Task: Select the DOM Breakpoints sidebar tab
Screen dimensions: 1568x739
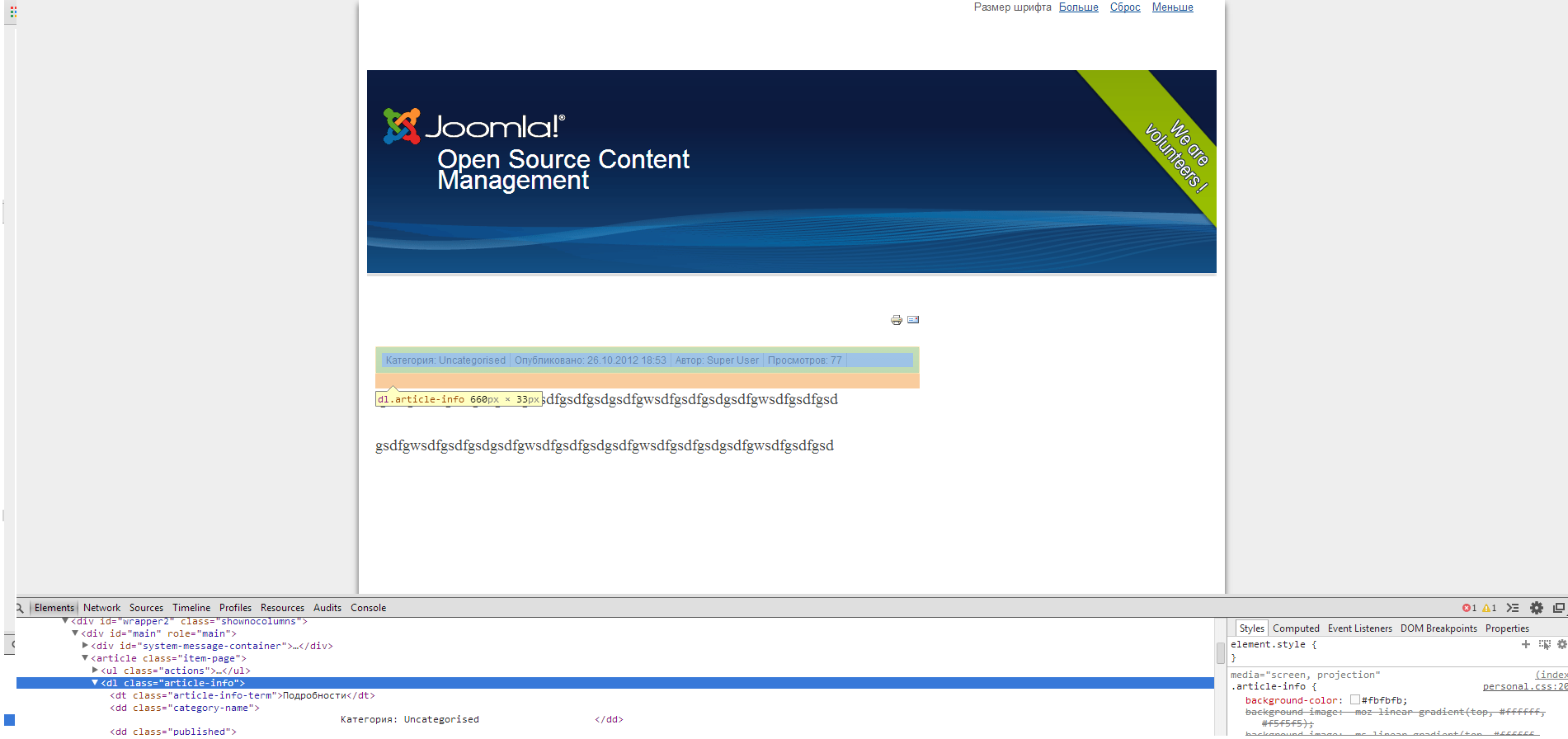Action: tap(1439, 628)
